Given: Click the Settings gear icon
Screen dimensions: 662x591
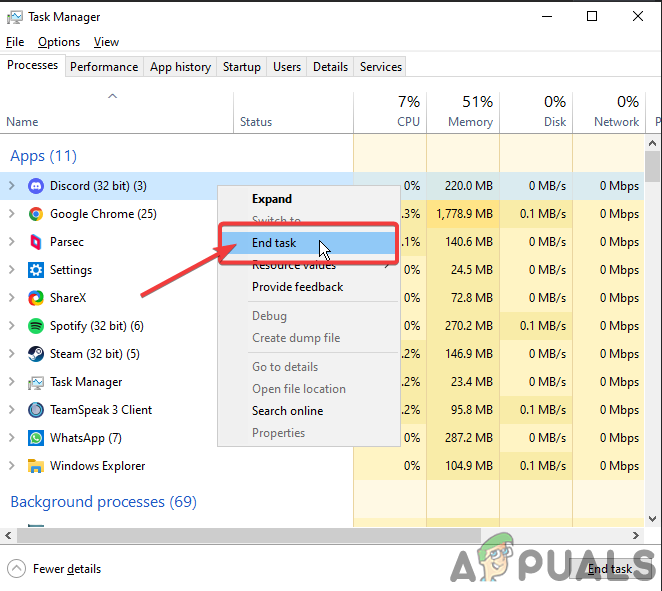Looking at the screenshot, I should pos(36,270).
